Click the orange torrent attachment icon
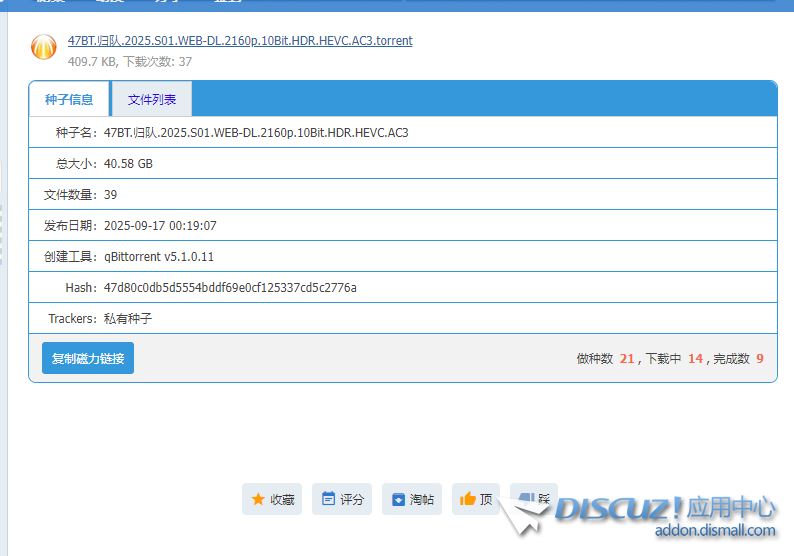The width and height of the screenshot is (794, 556). pos(44,47)
